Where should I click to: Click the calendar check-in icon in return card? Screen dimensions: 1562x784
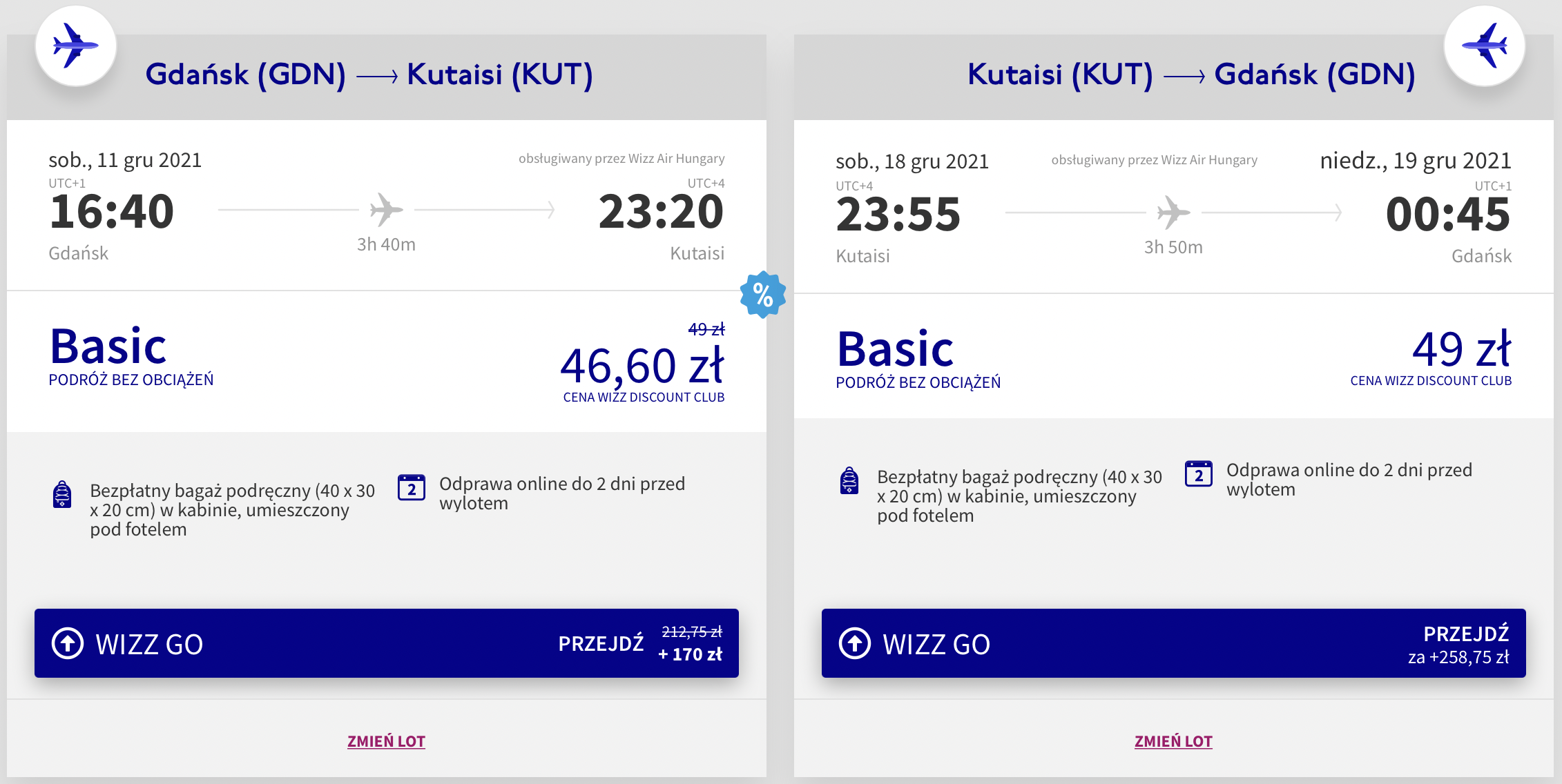(x=1199, y=473)
